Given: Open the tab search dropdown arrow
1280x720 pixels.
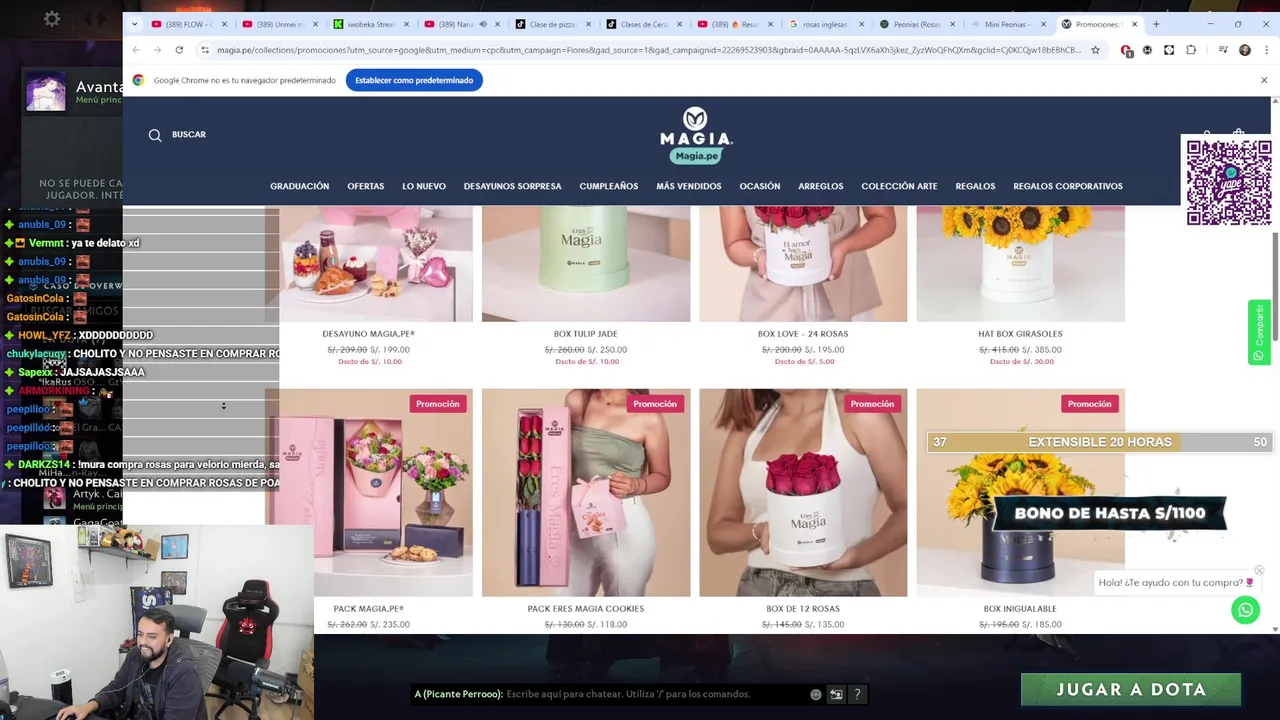Looking at the screenshot, I should 134,24.
